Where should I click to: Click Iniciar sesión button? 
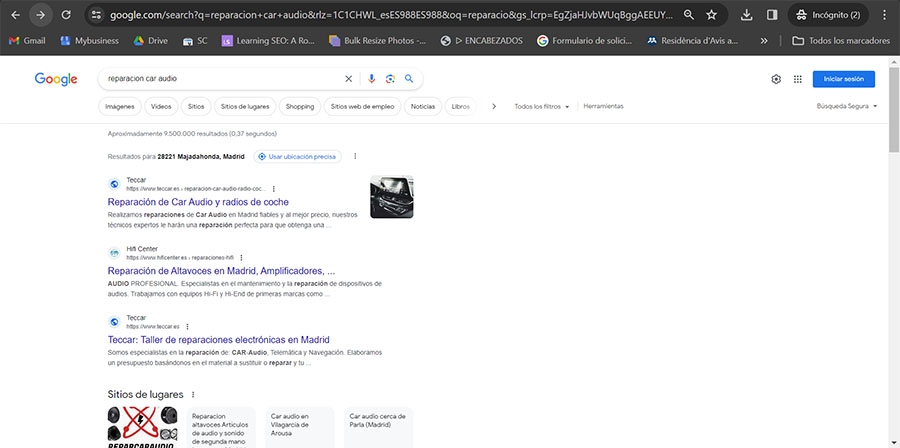click(844, 79)
